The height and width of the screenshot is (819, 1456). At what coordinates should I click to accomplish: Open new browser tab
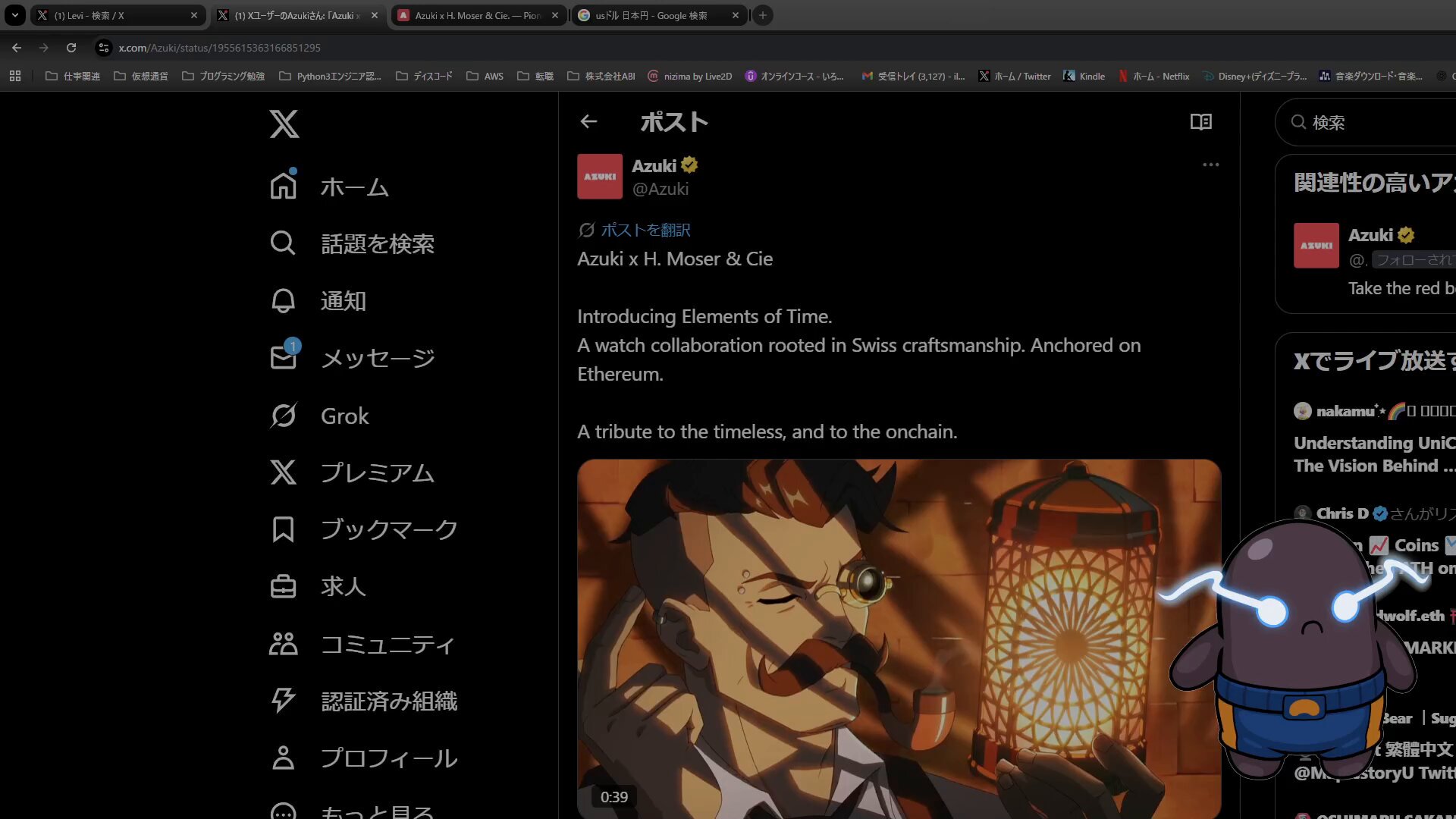click(x=763, y=15)
